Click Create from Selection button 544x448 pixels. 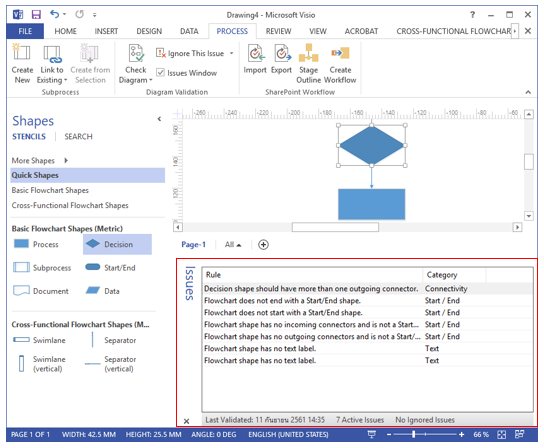coord(90,64)
